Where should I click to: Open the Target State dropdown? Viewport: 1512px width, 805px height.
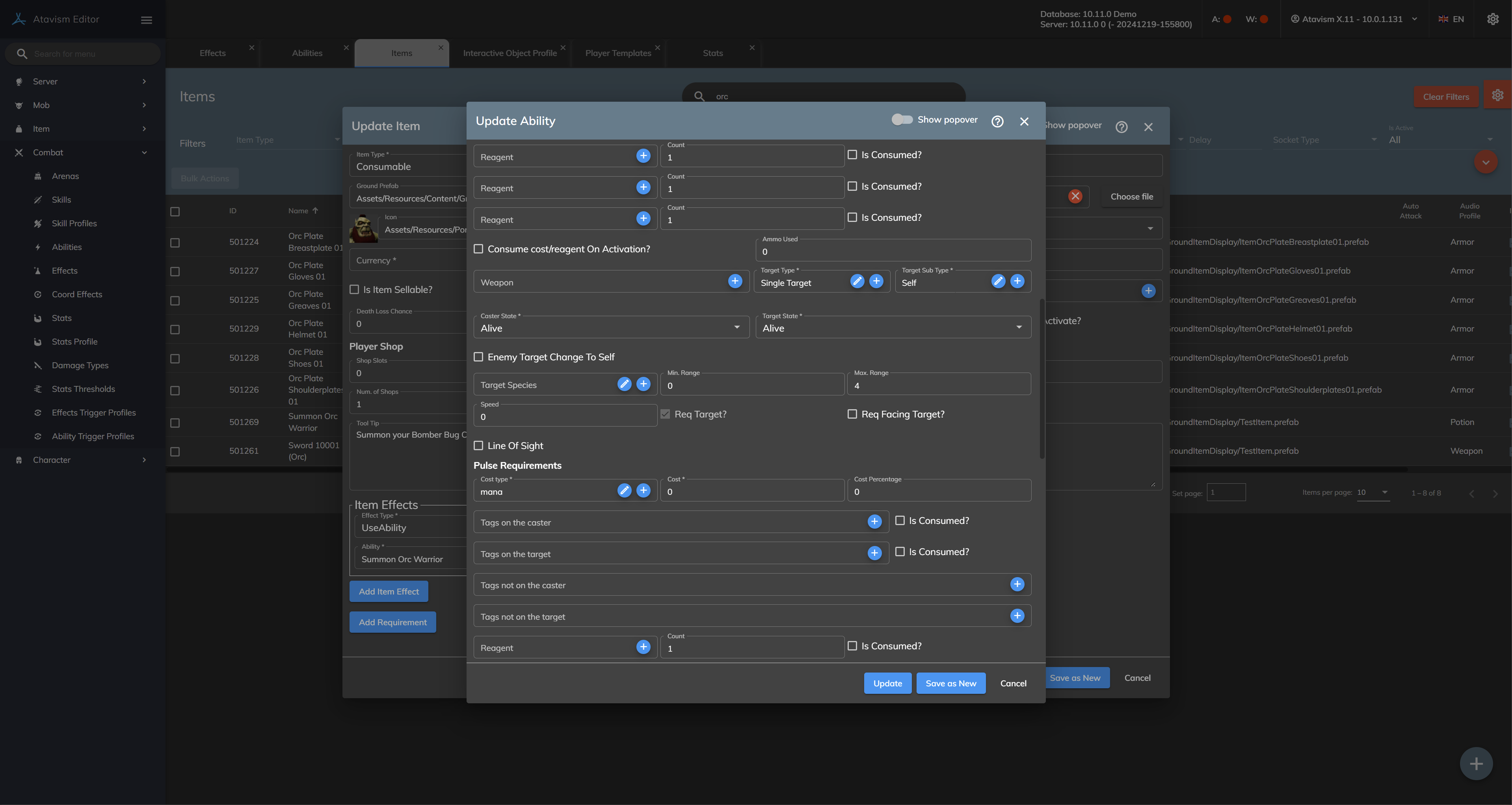[892, 328]
